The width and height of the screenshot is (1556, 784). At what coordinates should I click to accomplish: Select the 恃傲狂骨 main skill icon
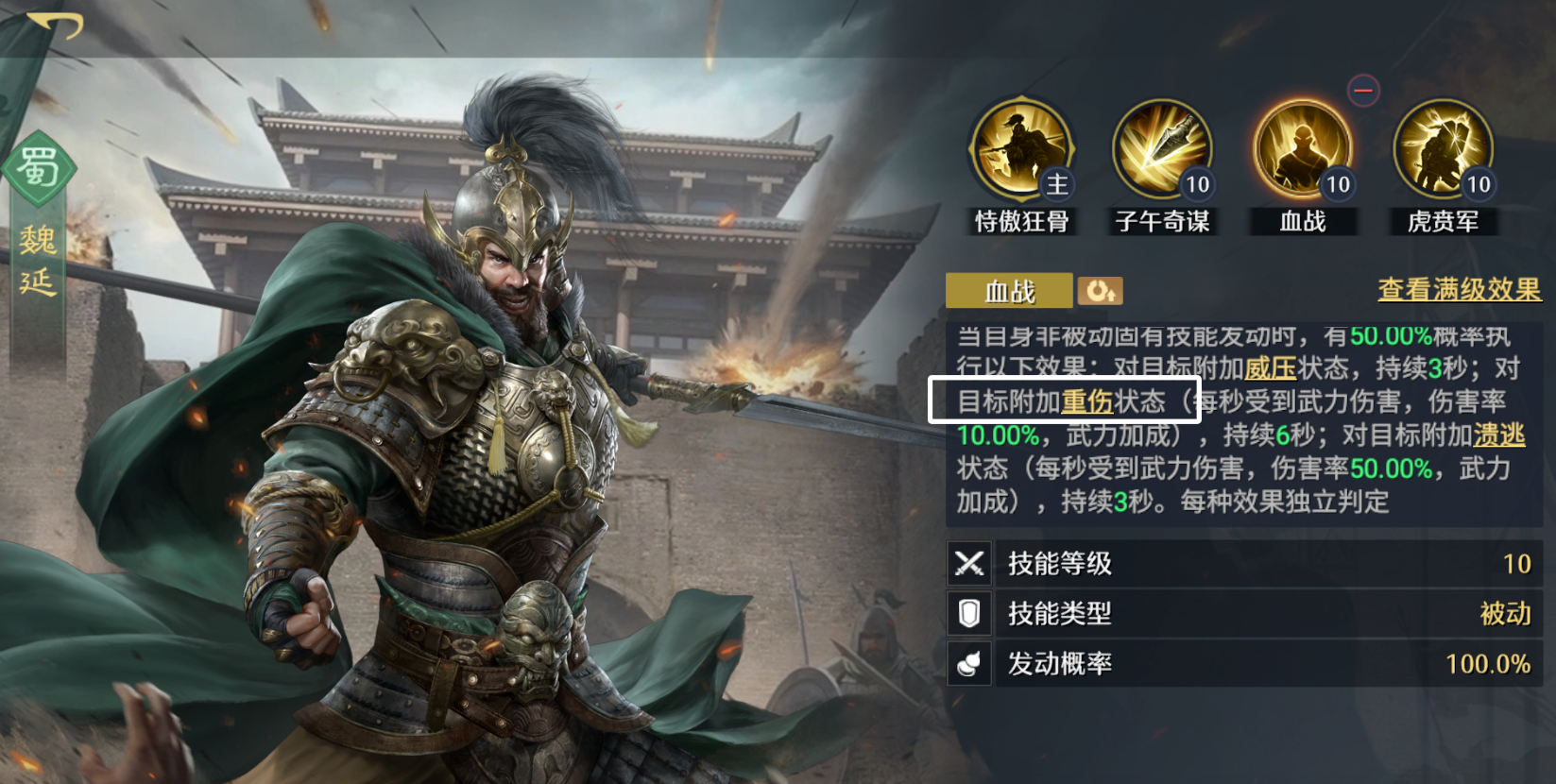(1021, 150)
